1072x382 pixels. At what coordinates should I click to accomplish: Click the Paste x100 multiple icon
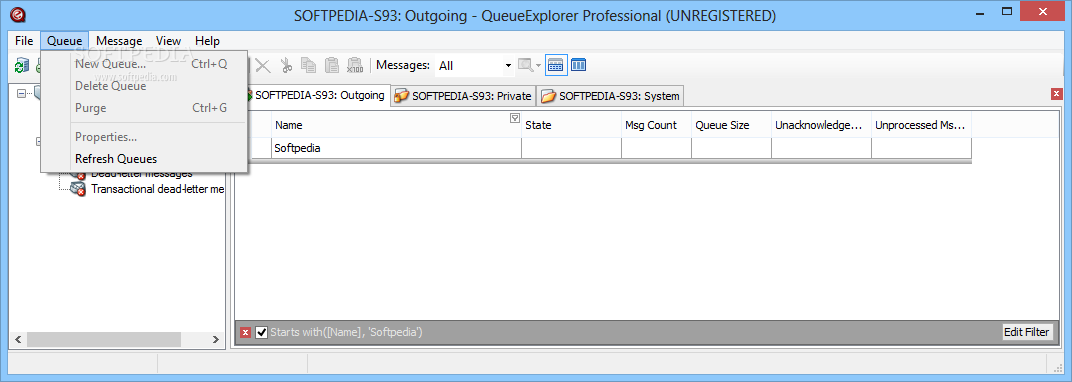click(355, 66)
